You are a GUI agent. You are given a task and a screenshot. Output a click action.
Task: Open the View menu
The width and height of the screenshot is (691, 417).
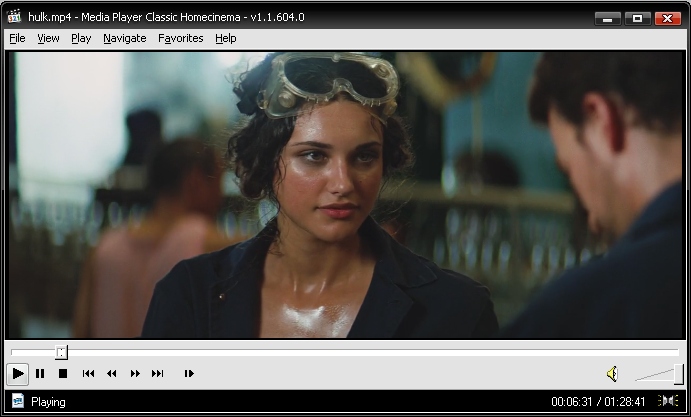pos(48,38)
